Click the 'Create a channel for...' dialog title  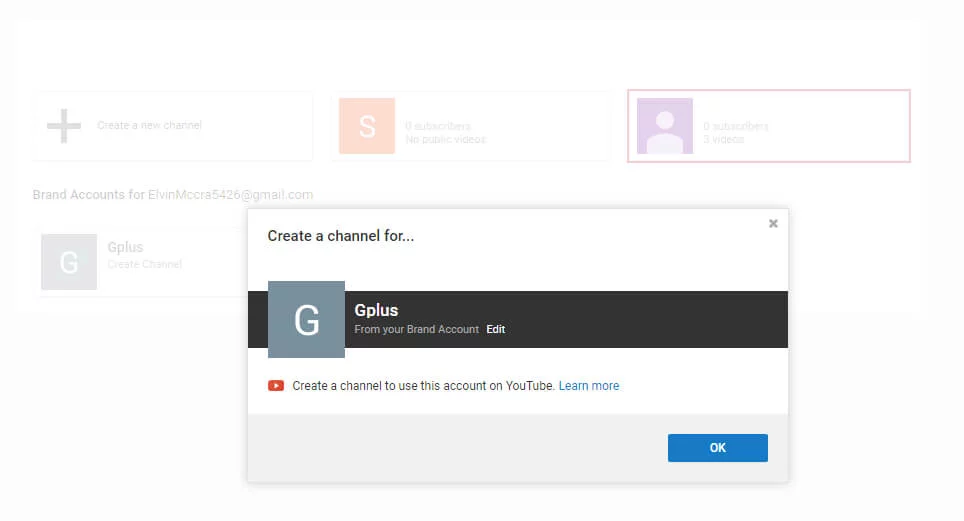coord(340,237)
